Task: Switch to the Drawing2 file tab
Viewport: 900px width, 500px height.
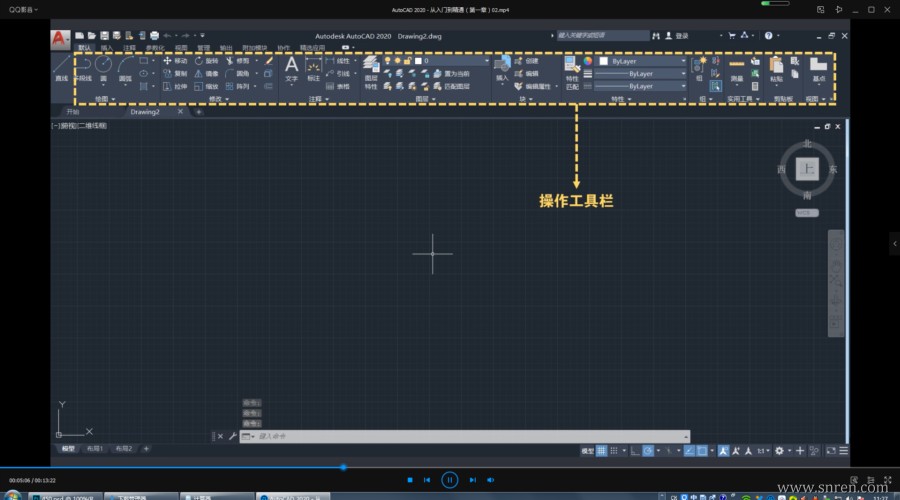Action: pos(145,112)
